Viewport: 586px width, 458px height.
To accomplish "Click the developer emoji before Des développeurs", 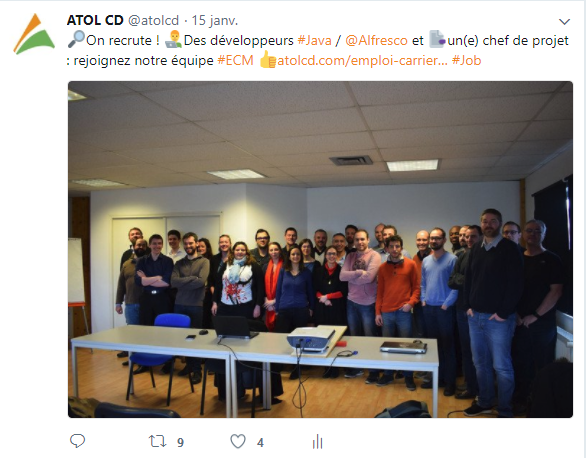I will (173, 40).
